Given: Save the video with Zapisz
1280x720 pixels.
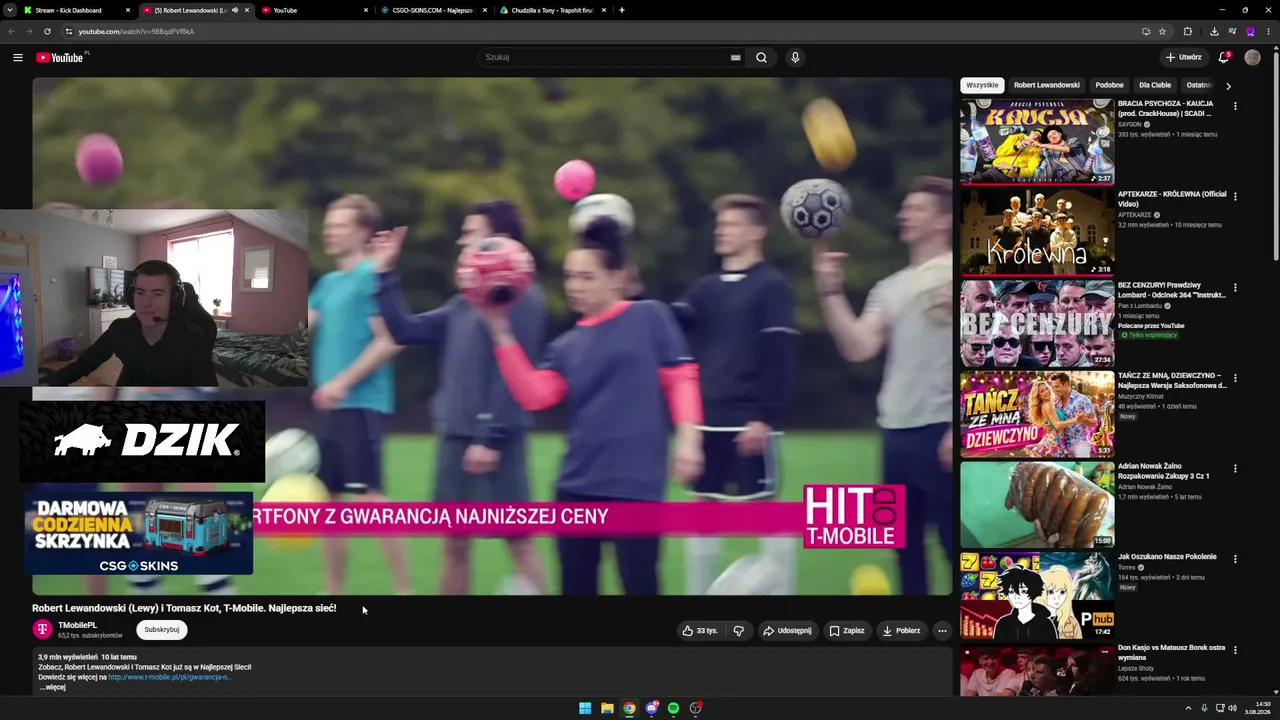Looking at the screenshot, I should click(x=846, y=631).
